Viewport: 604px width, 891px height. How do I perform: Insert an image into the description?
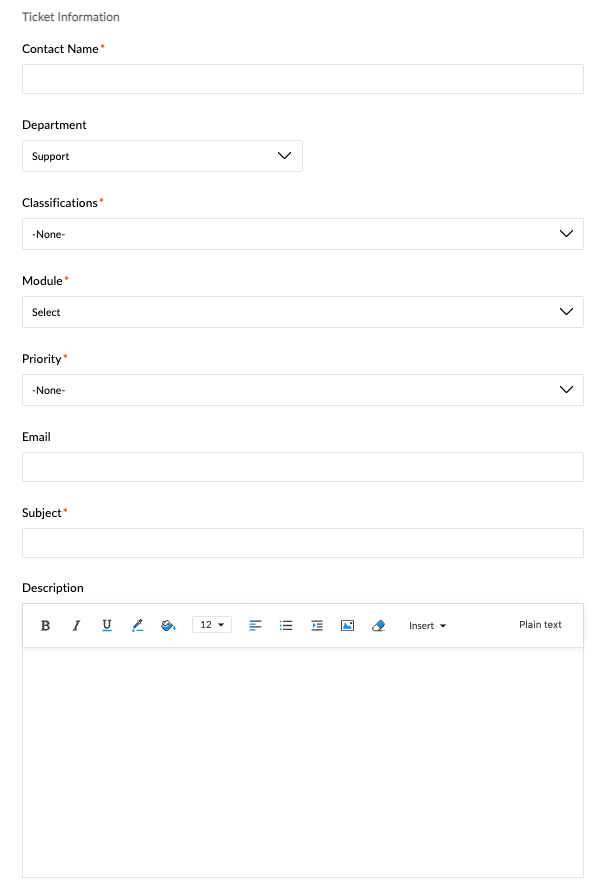[348, 625]
